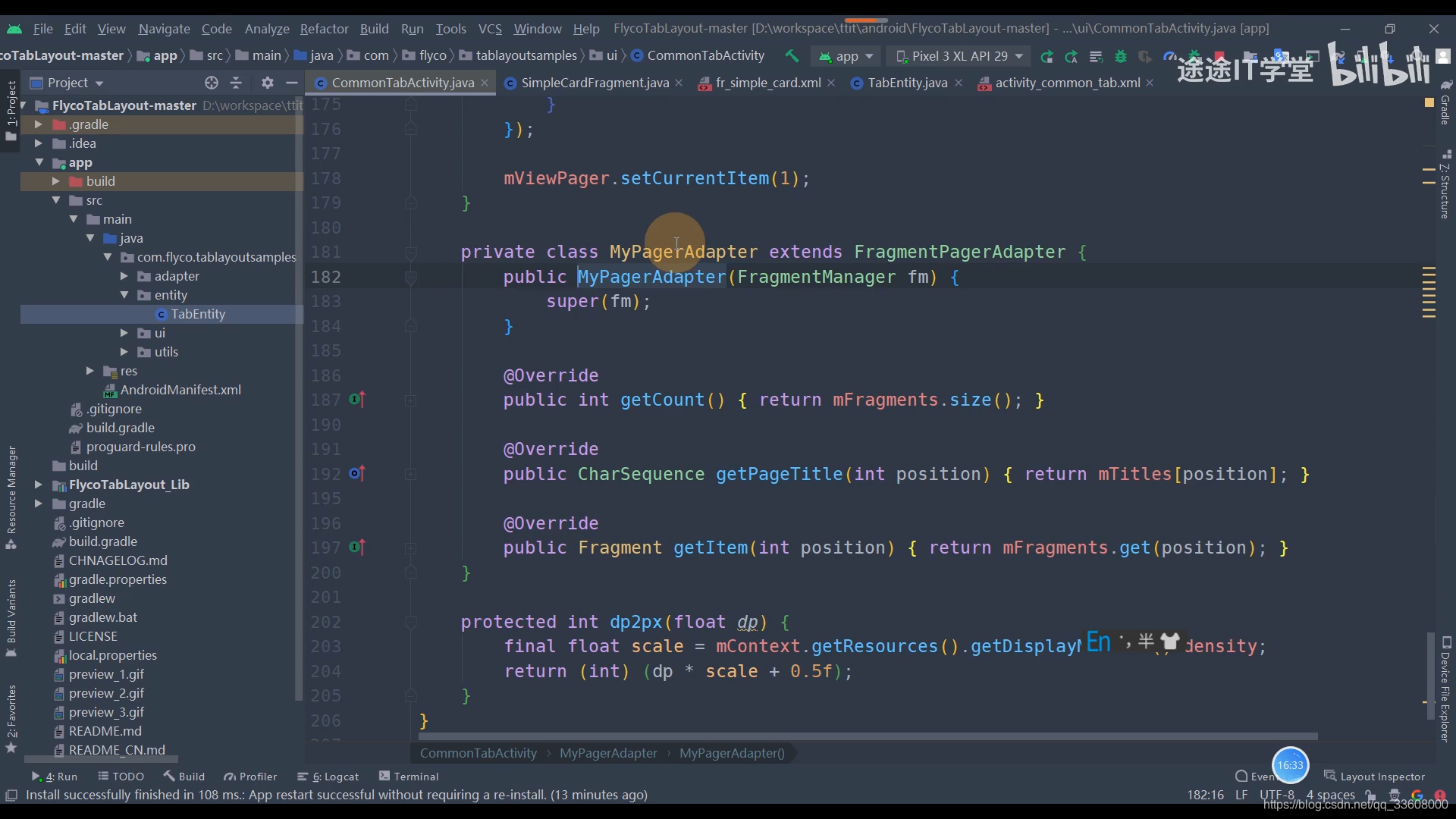Image resolution: width=1456 pixels, height=819 pixels.
Task: Click MyPagerAdapter() in the breadcrumb bar
Action: tap(732, 753)
